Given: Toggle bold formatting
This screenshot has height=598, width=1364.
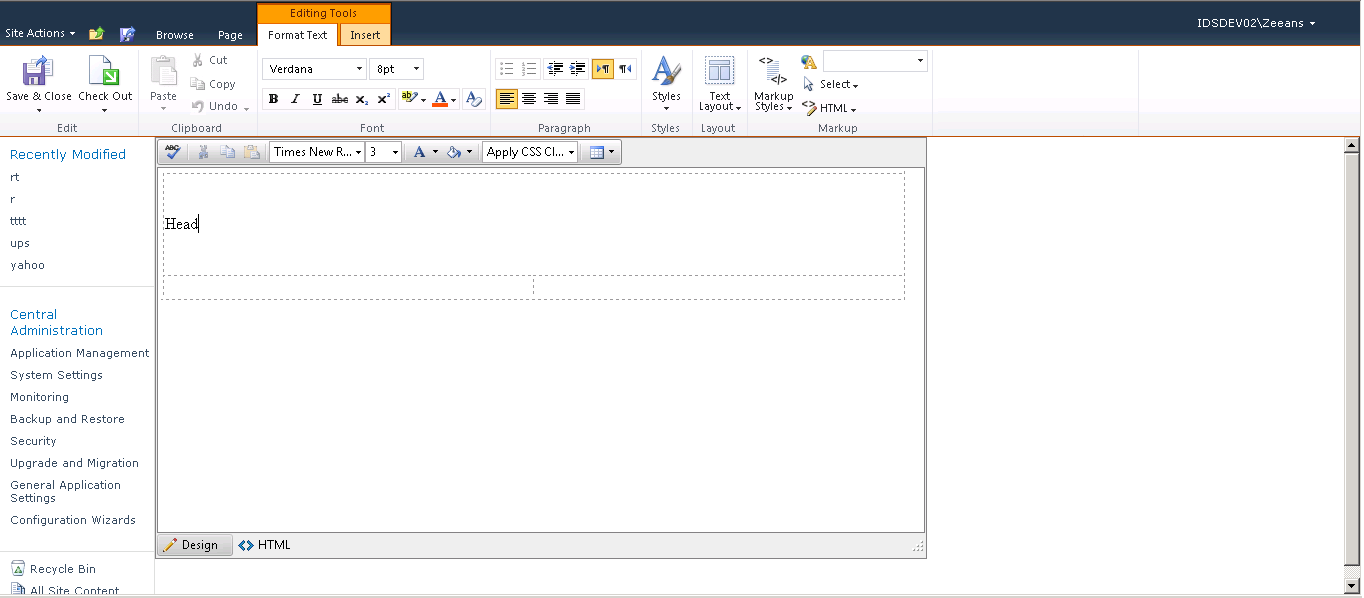Looking at the screenshot, I should (x=273, y=99).
